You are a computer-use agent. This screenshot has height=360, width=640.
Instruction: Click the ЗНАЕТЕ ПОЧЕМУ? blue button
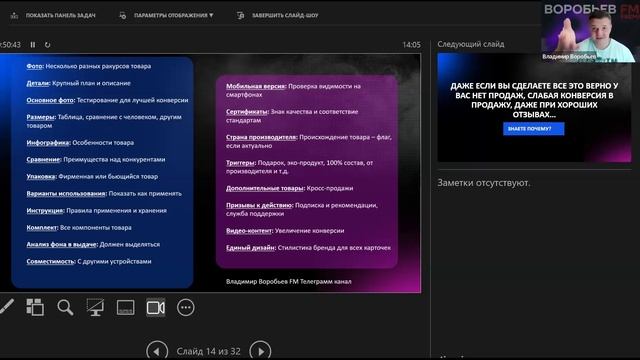(x=533, y=129)
